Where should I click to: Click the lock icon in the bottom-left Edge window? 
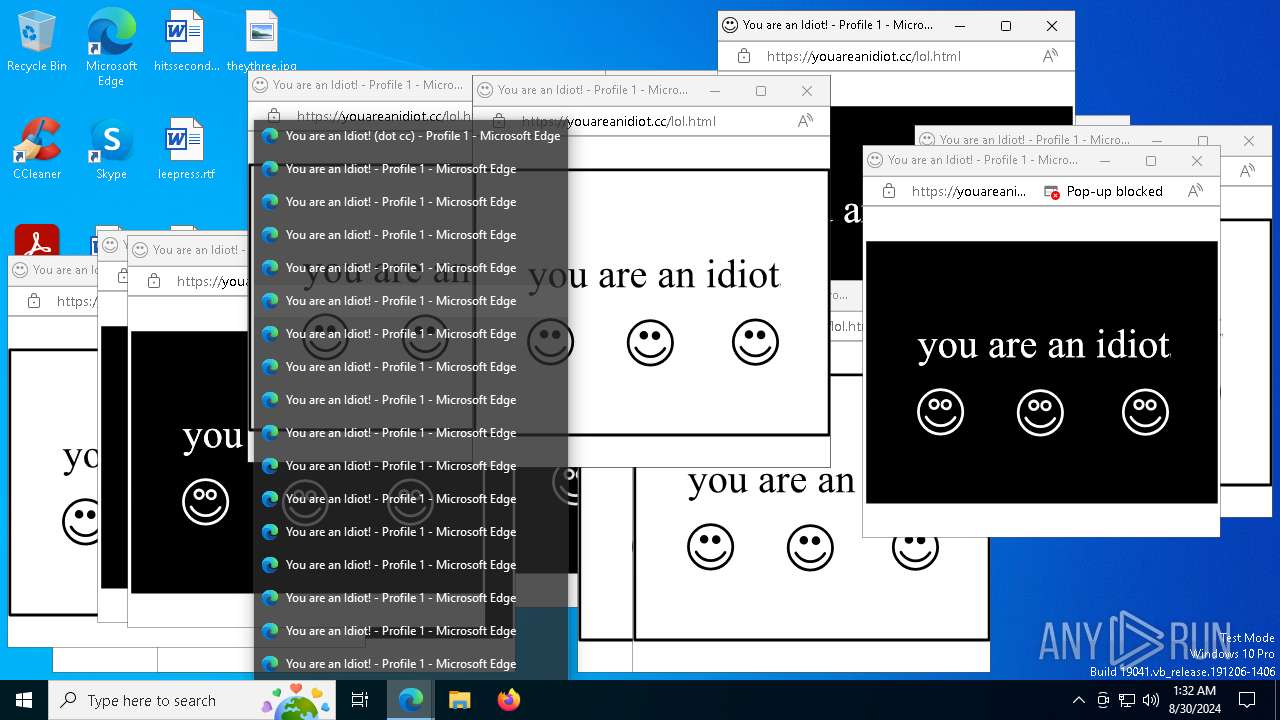click(34, 300)
